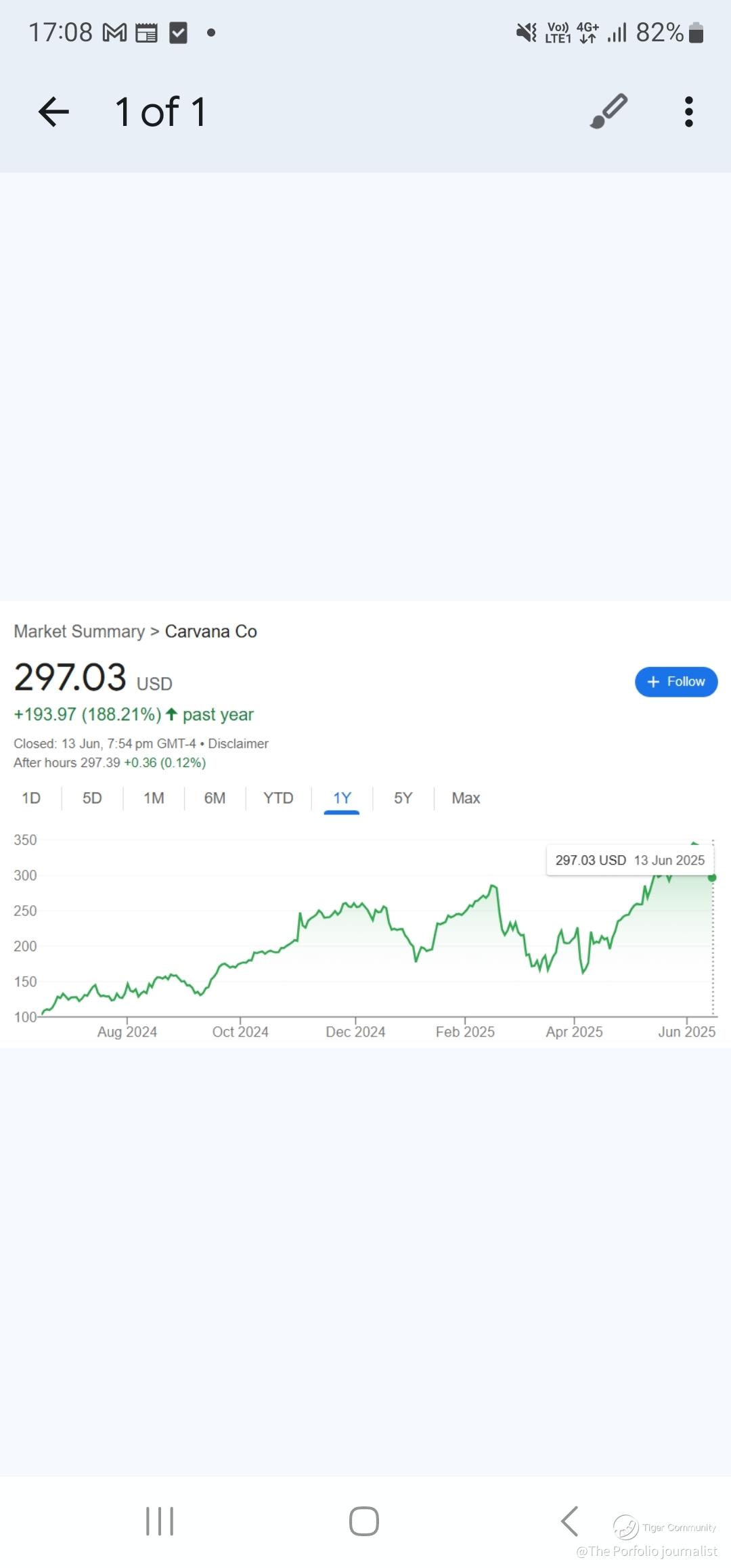The height and width of the screenshot is (1568, 731).
Task: Open the edit brush tool
Action: click(608, 112)
